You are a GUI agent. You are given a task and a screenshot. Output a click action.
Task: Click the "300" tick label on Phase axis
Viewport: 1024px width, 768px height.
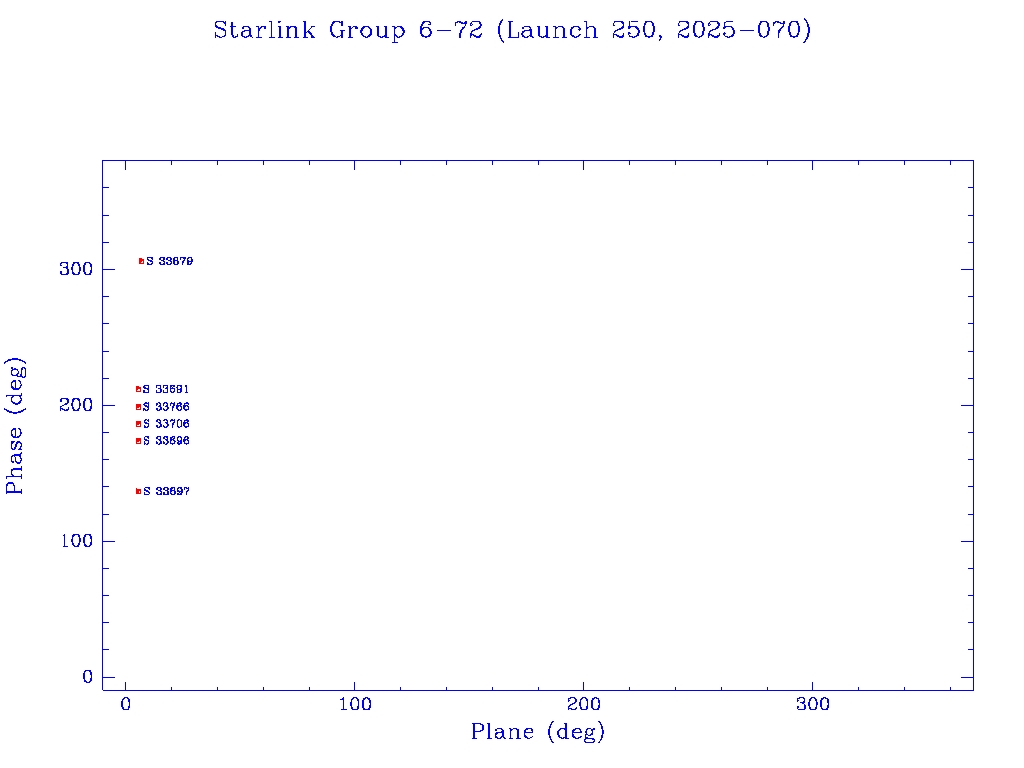76,269
